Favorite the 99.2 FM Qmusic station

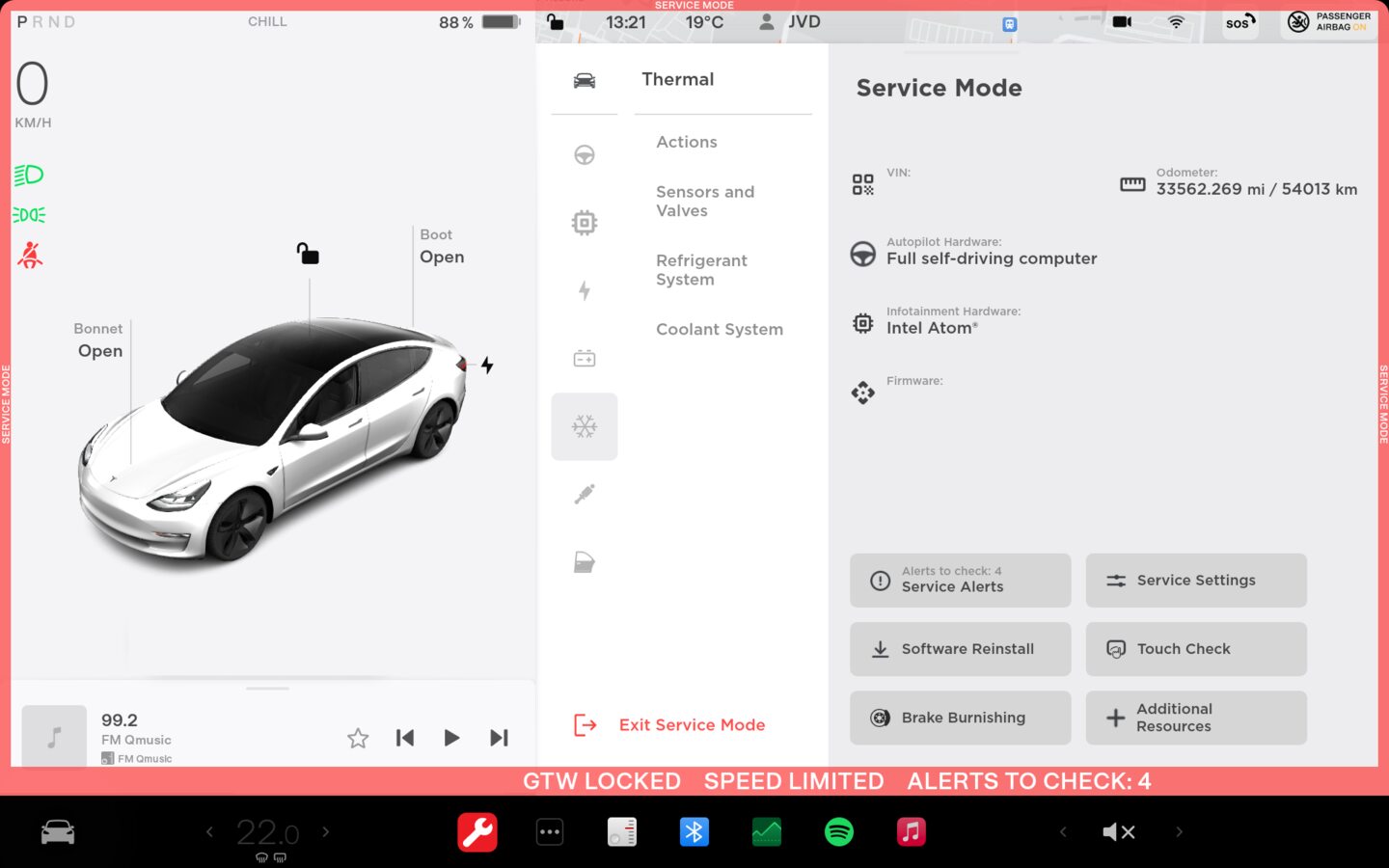coord(358,738)
